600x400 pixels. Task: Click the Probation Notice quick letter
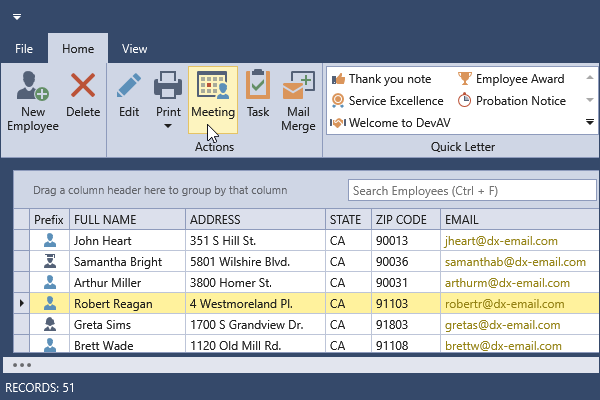click(511, 101)
